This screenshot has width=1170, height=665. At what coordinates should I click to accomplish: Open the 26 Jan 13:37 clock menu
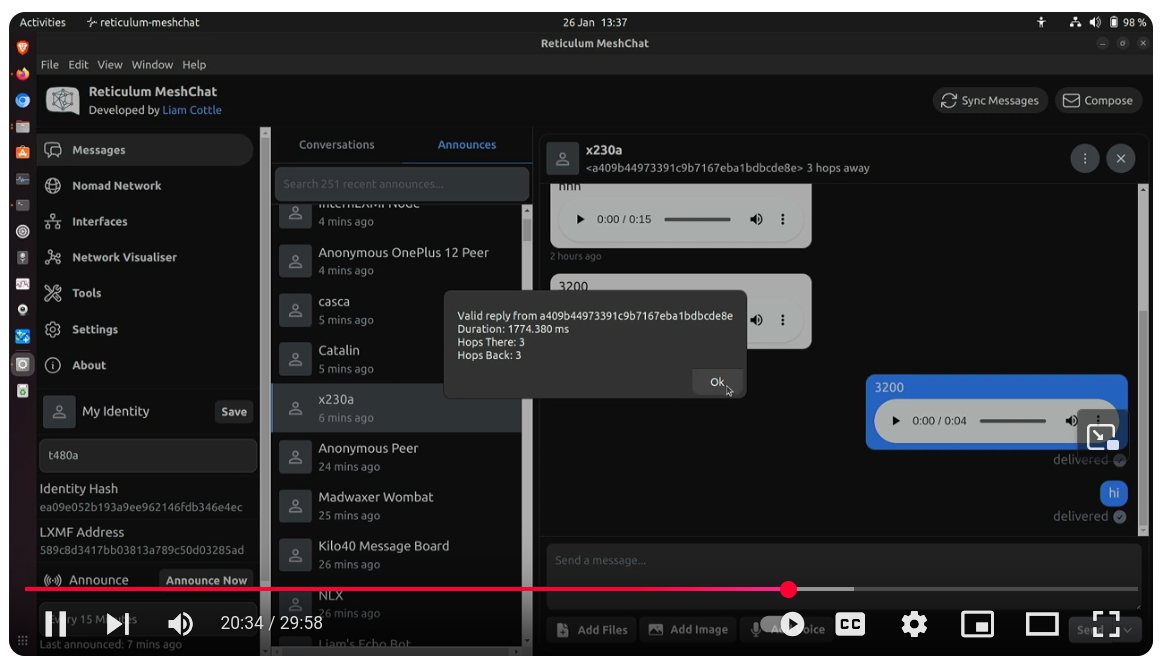point(595,22)
